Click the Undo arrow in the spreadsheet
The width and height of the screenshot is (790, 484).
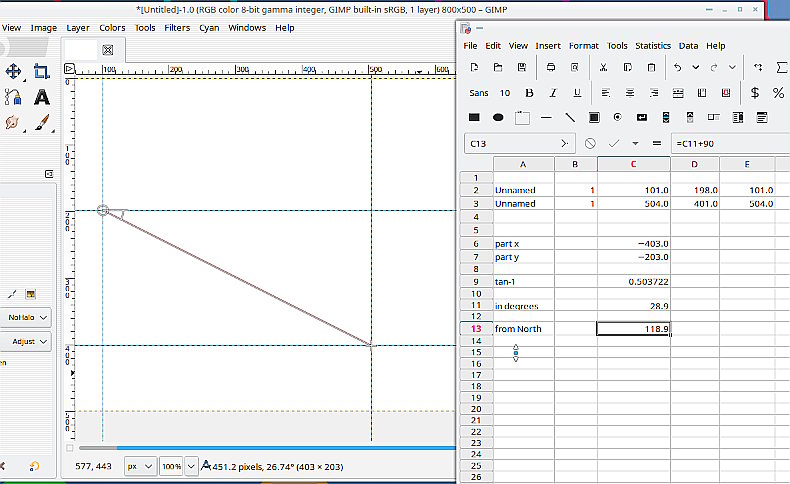point(679,67)
